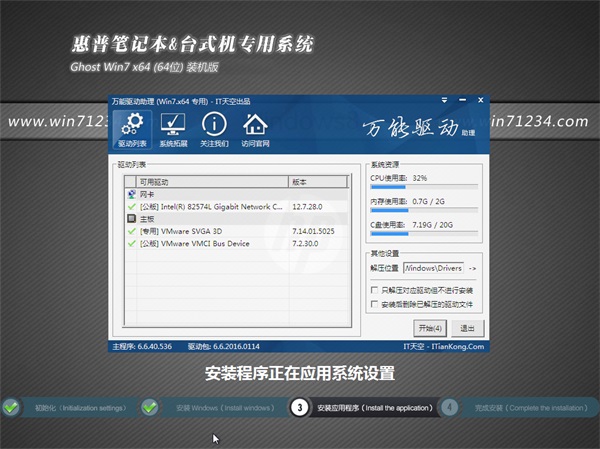Screen dimensions: 600x449
Task: Click the 主板 motherboard category icon
Action: [x=131, y=218]
